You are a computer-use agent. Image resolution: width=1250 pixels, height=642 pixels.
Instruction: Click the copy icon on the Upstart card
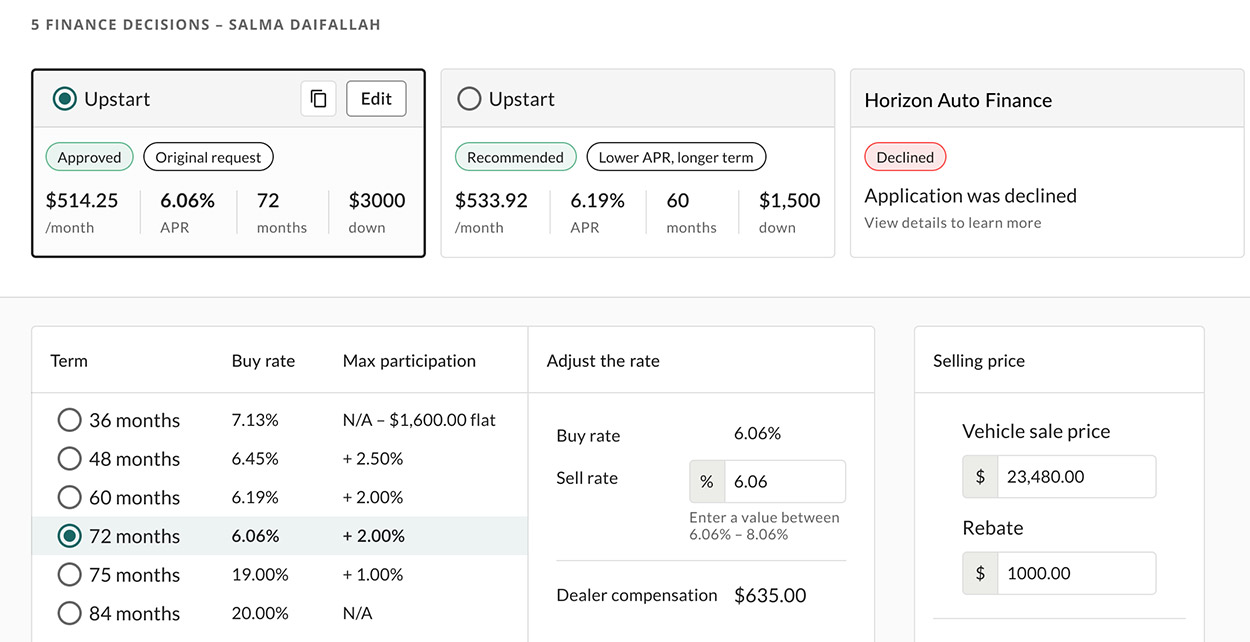point(318,99)
